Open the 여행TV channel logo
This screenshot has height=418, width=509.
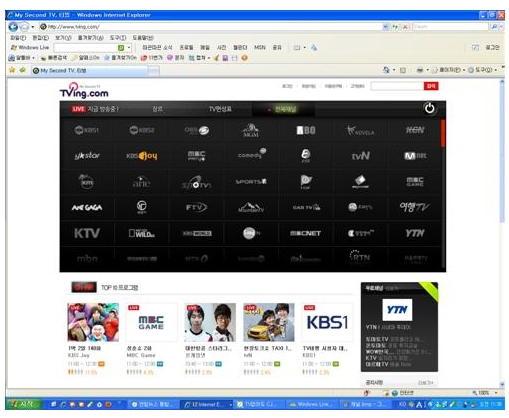coord(414,207)
